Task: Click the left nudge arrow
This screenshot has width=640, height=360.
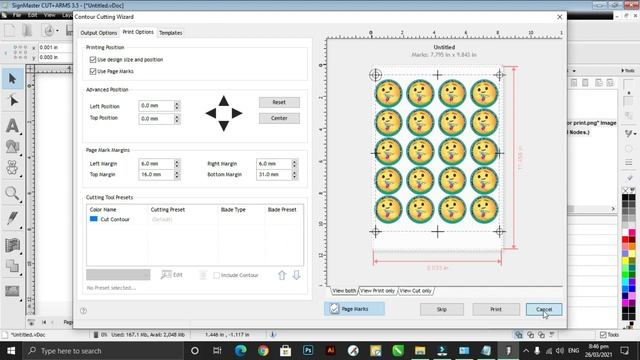Action: [211, 113]
